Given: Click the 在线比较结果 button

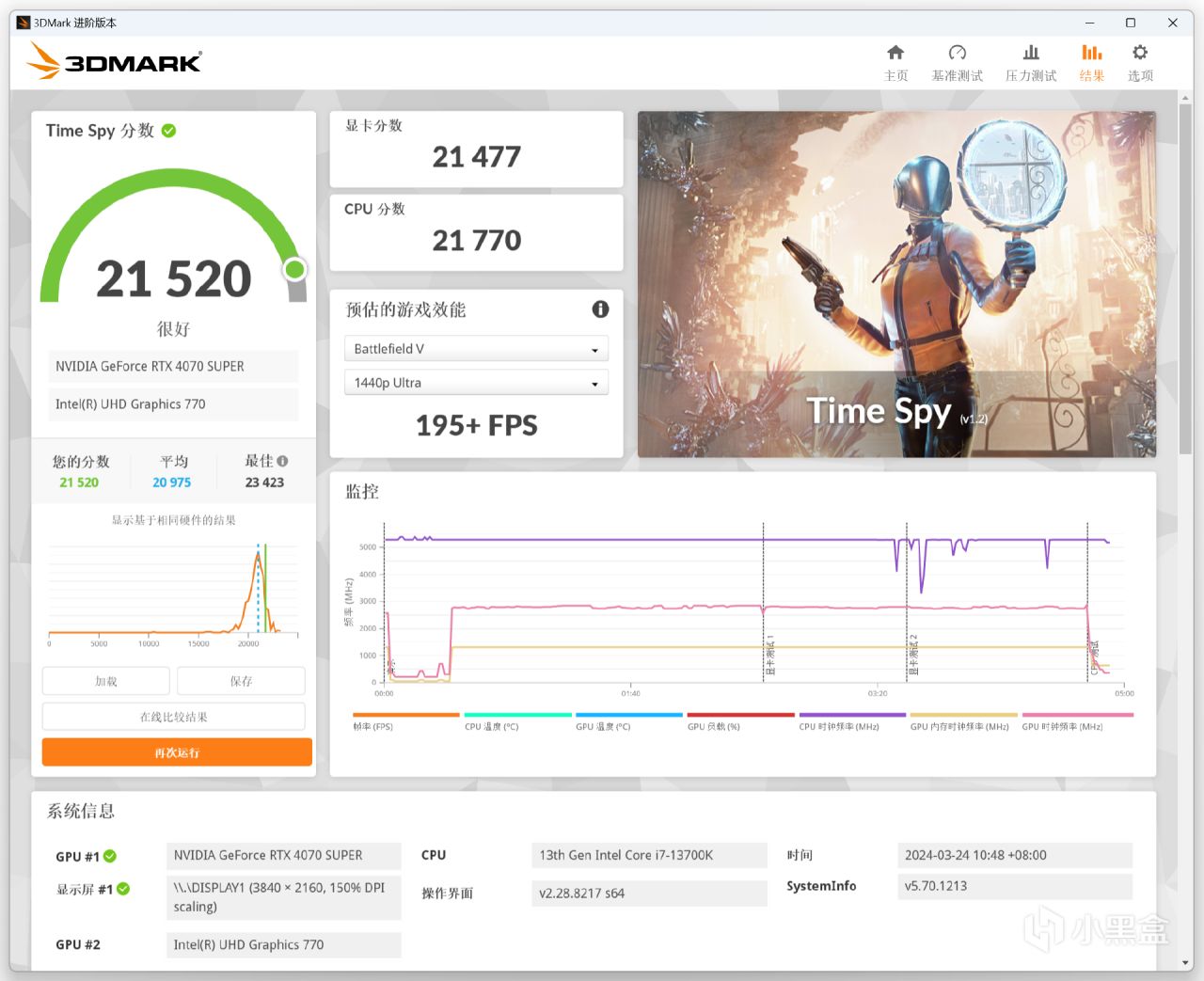Looking at the screenshot, I should click(x=174, y=717).
